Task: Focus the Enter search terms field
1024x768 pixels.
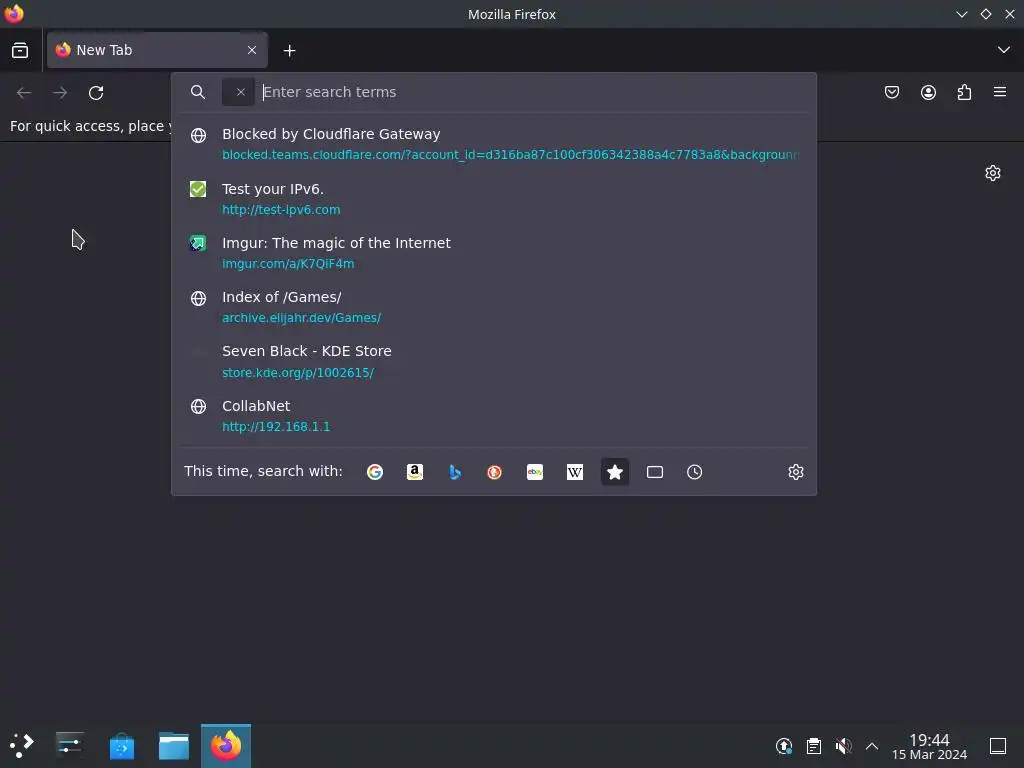Action: [534, 92]
